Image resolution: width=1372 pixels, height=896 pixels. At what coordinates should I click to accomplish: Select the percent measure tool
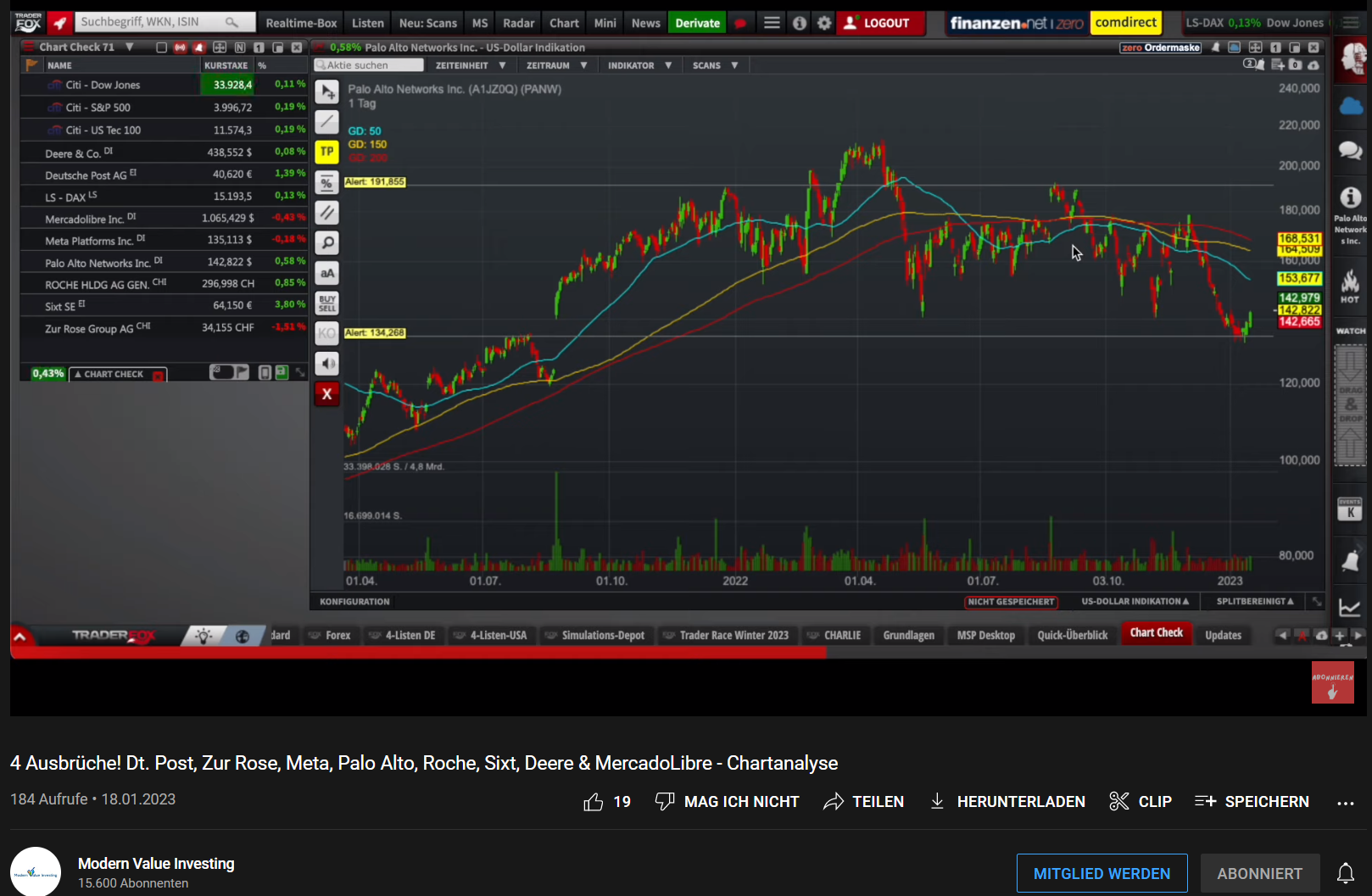tap(327, 182)
